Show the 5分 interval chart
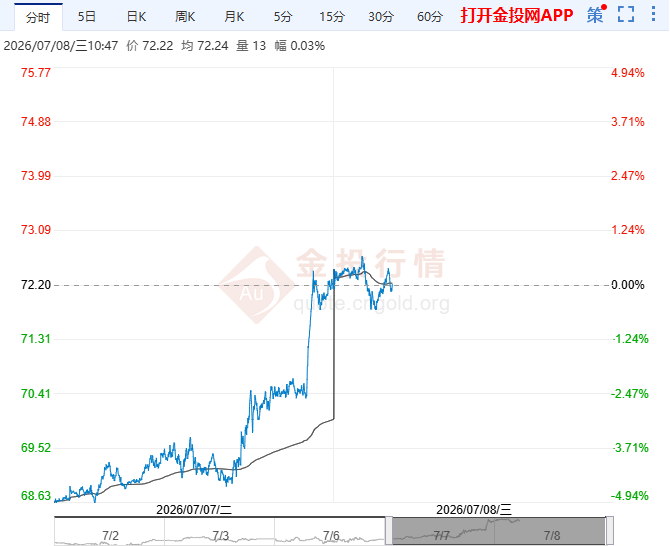This screenshot has height=546, width=670. pos(283,17)
